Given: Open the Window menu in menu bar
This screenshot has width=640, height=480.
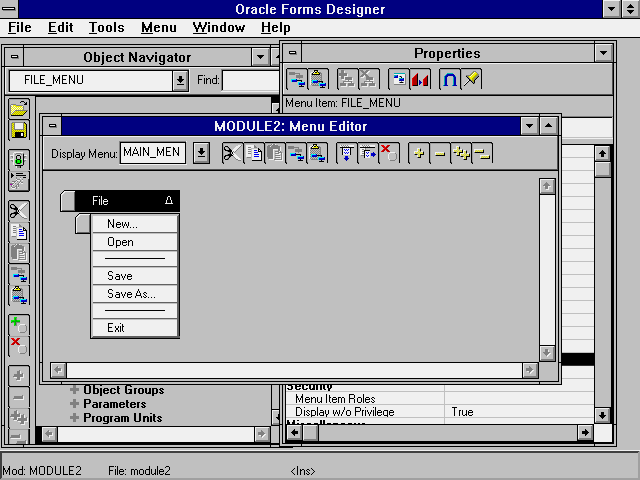Looking at the screenshot, I should point(218,28).
